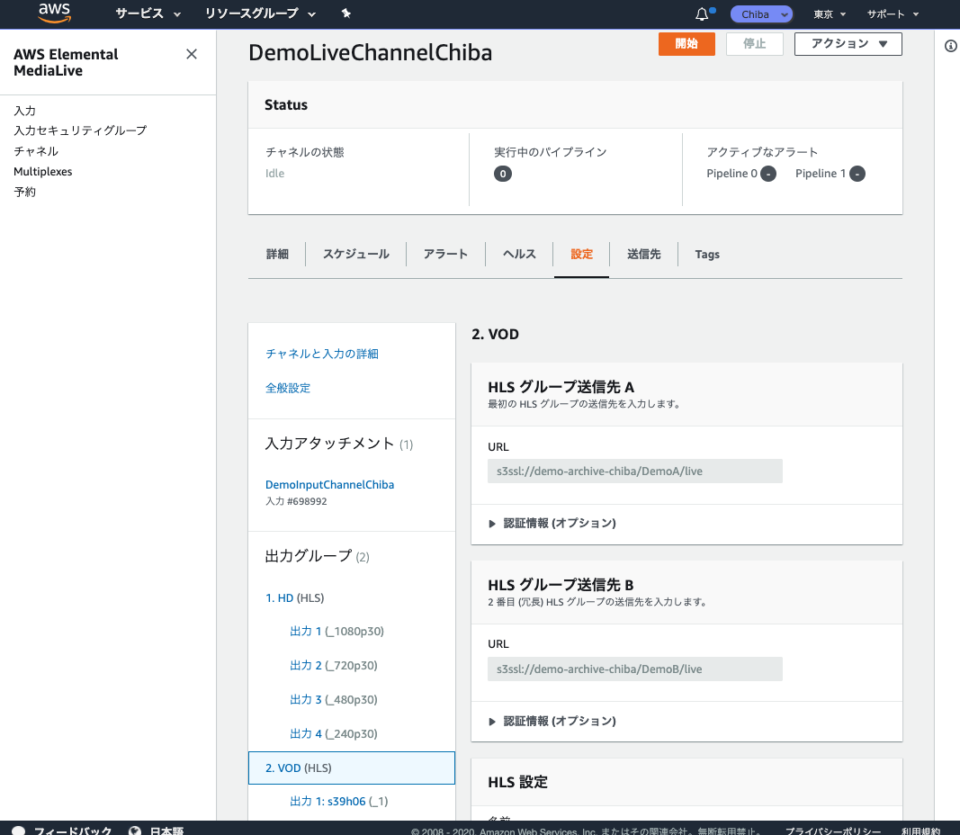960x835 pixels.
Task: Click 日本語 language selector in footer
Action: click(167, 830)
